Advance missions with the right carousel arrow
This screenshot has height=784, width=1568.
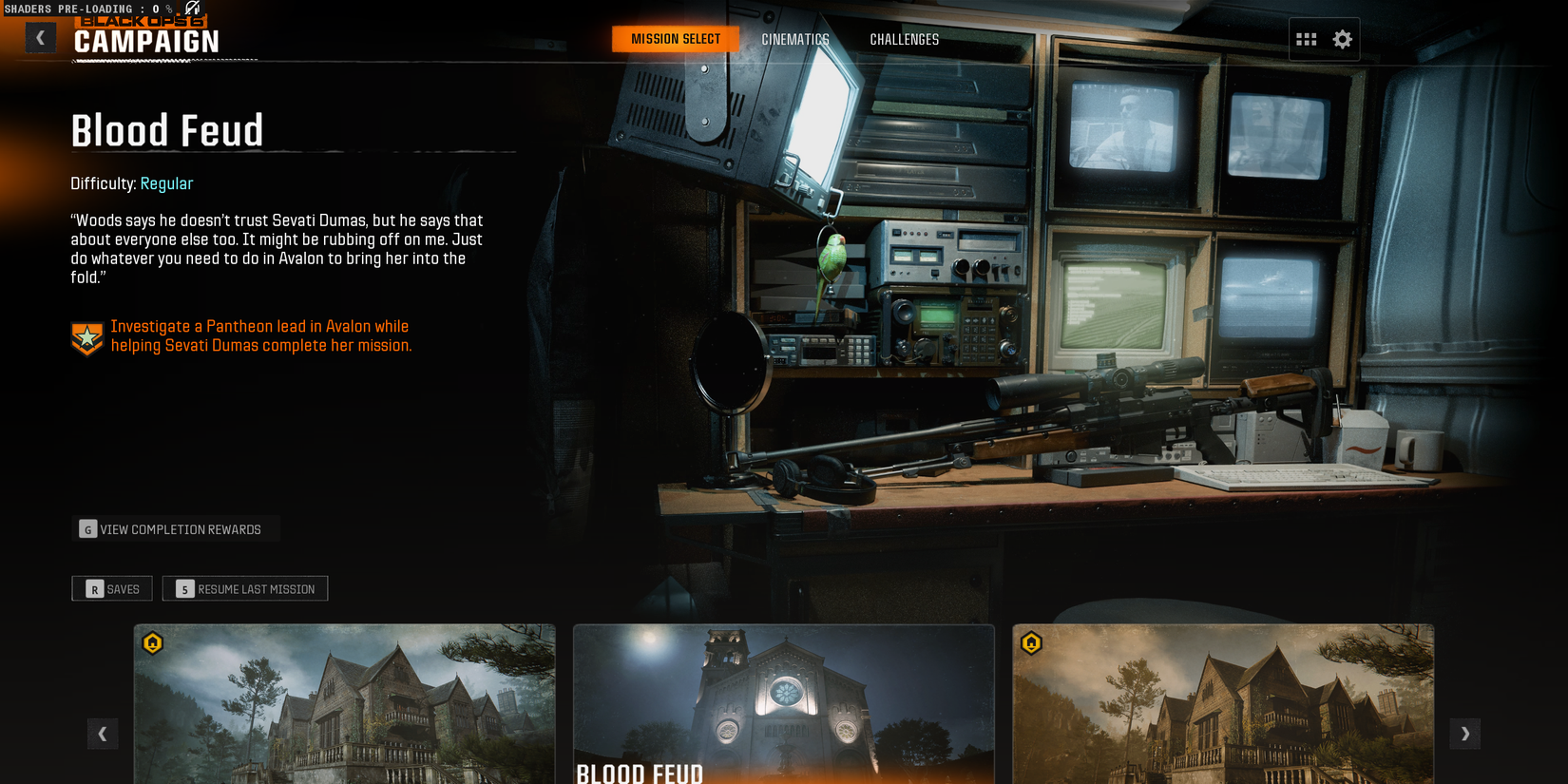[1464, 734]
